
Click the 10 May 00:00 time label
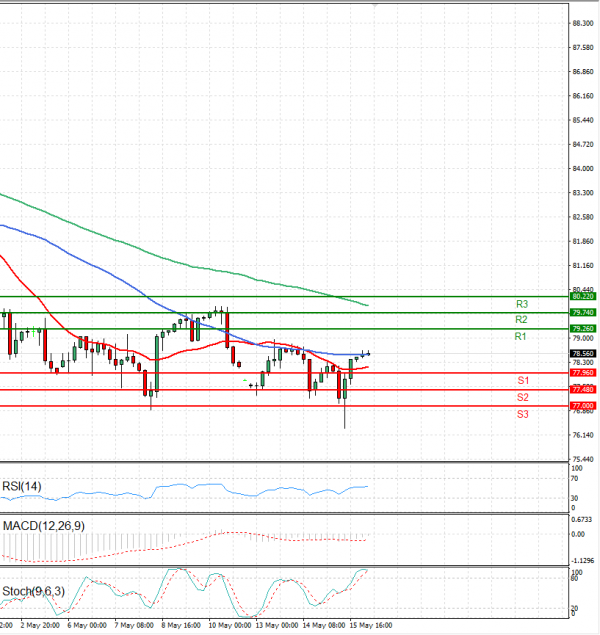(x=230, y=625)
